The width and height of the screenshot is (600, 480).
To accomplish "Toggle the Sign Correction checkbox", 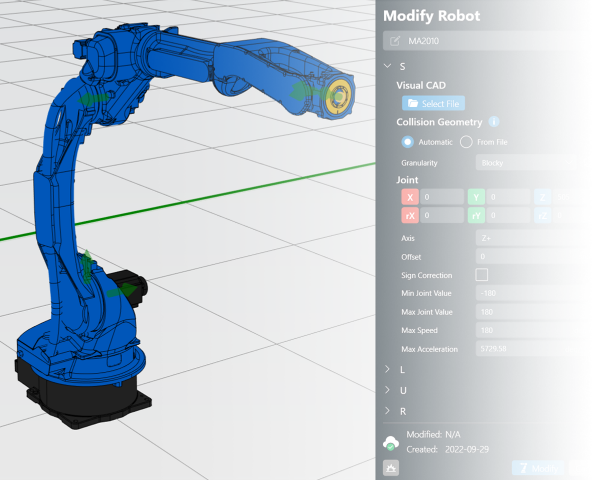I will coord(481,275).
